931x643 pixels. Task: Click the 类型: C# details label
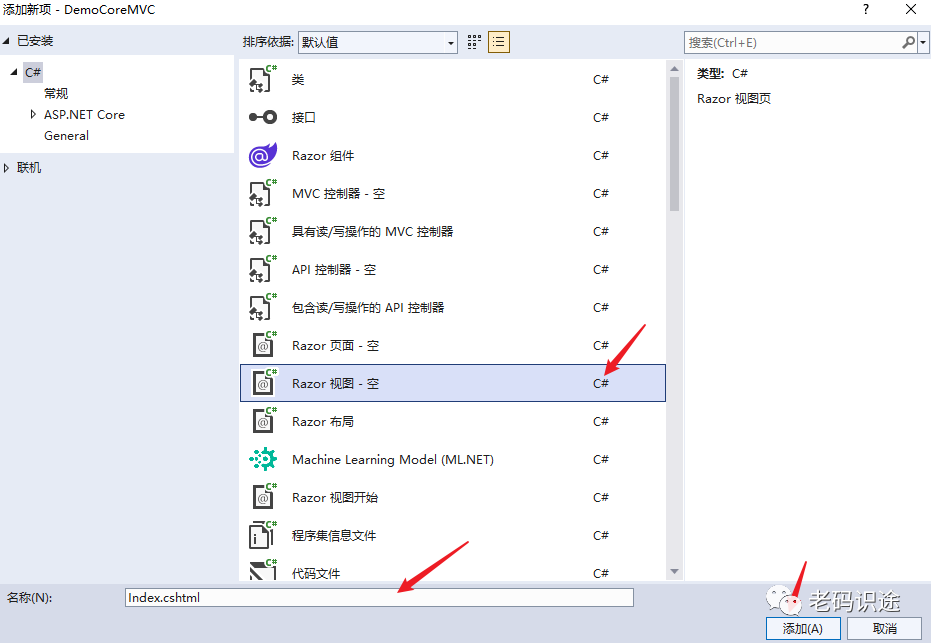click(722, 74)
